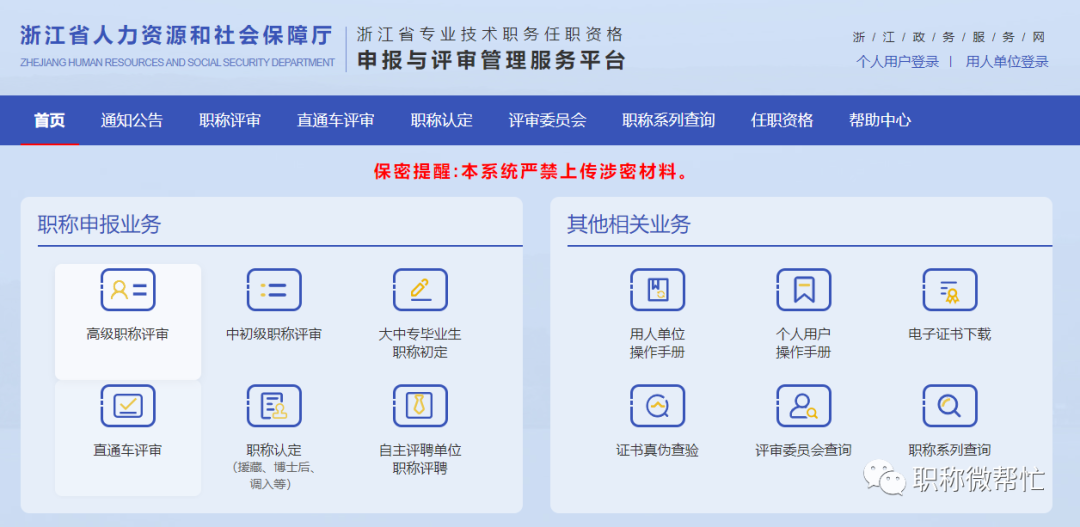The image size is (1080, 527).
Task: Click the 评审委员会查询 text label
Action: pos(803,451)
